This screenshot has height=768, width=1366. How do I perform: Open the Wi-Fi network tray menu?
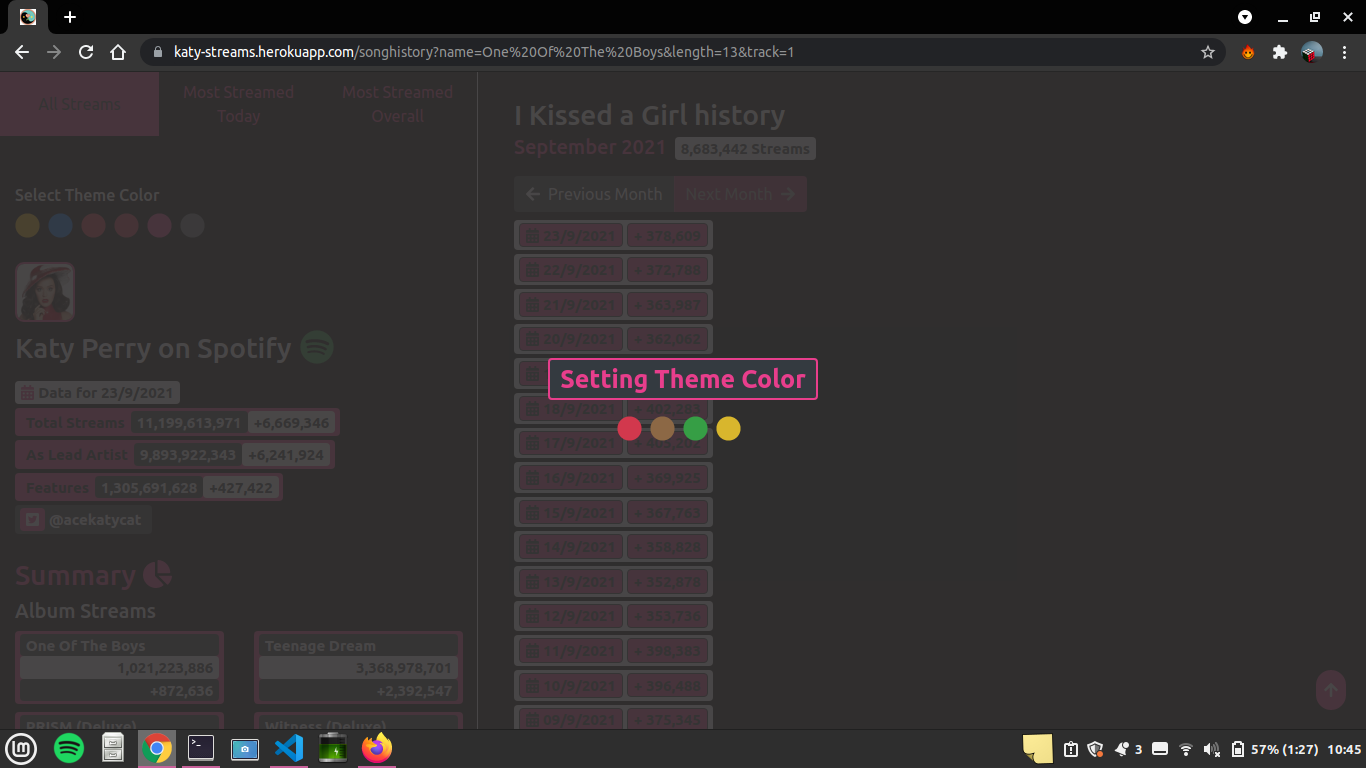click(x=1186, y=749)
